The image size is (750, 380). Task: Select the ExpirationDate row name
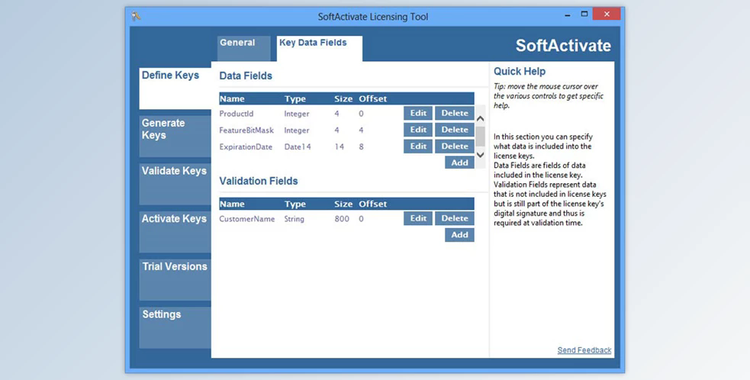[246, 147]
